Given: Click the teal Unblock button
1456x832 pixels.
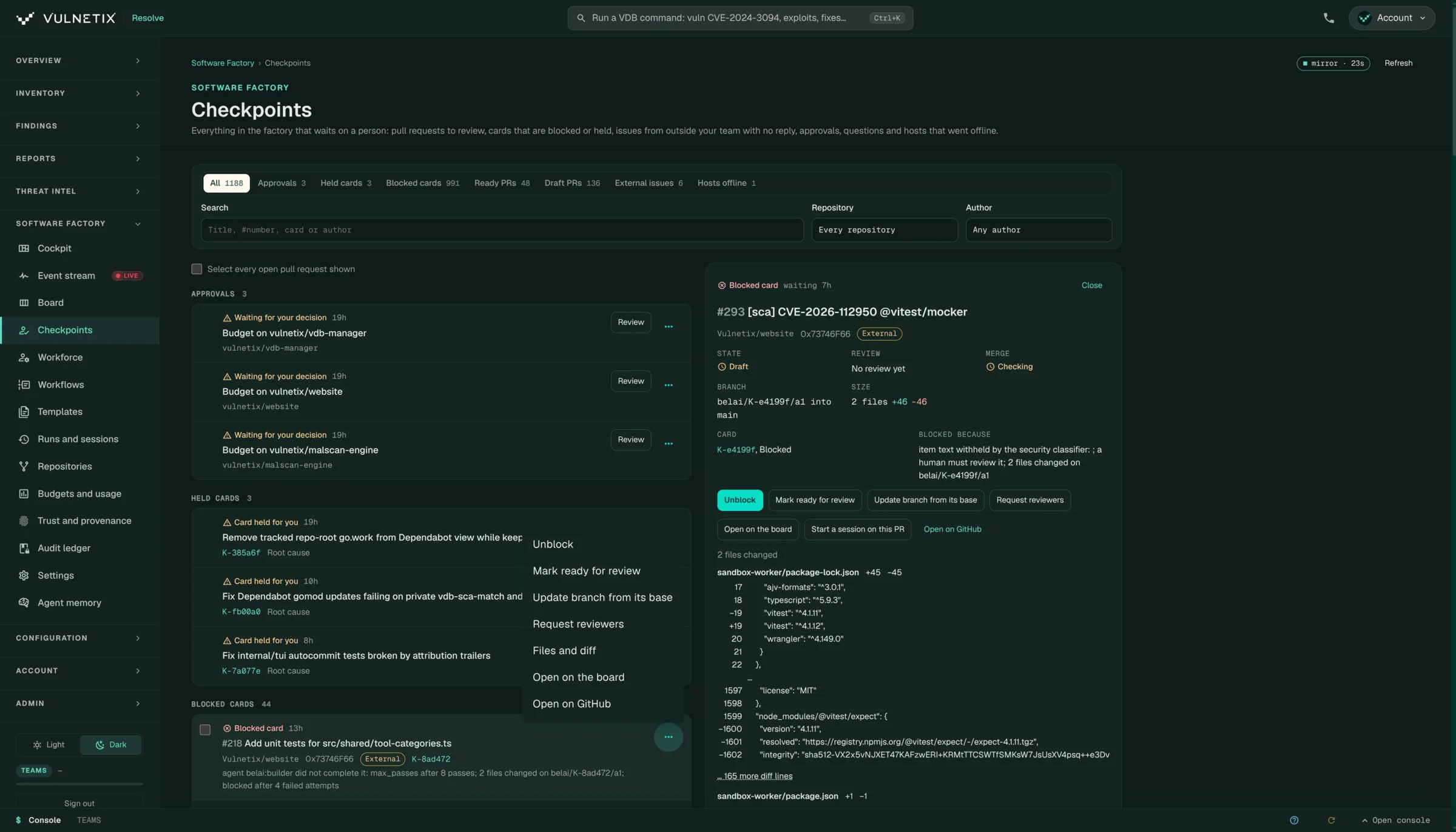Looking at the screenshot, I should click(740, 500).
